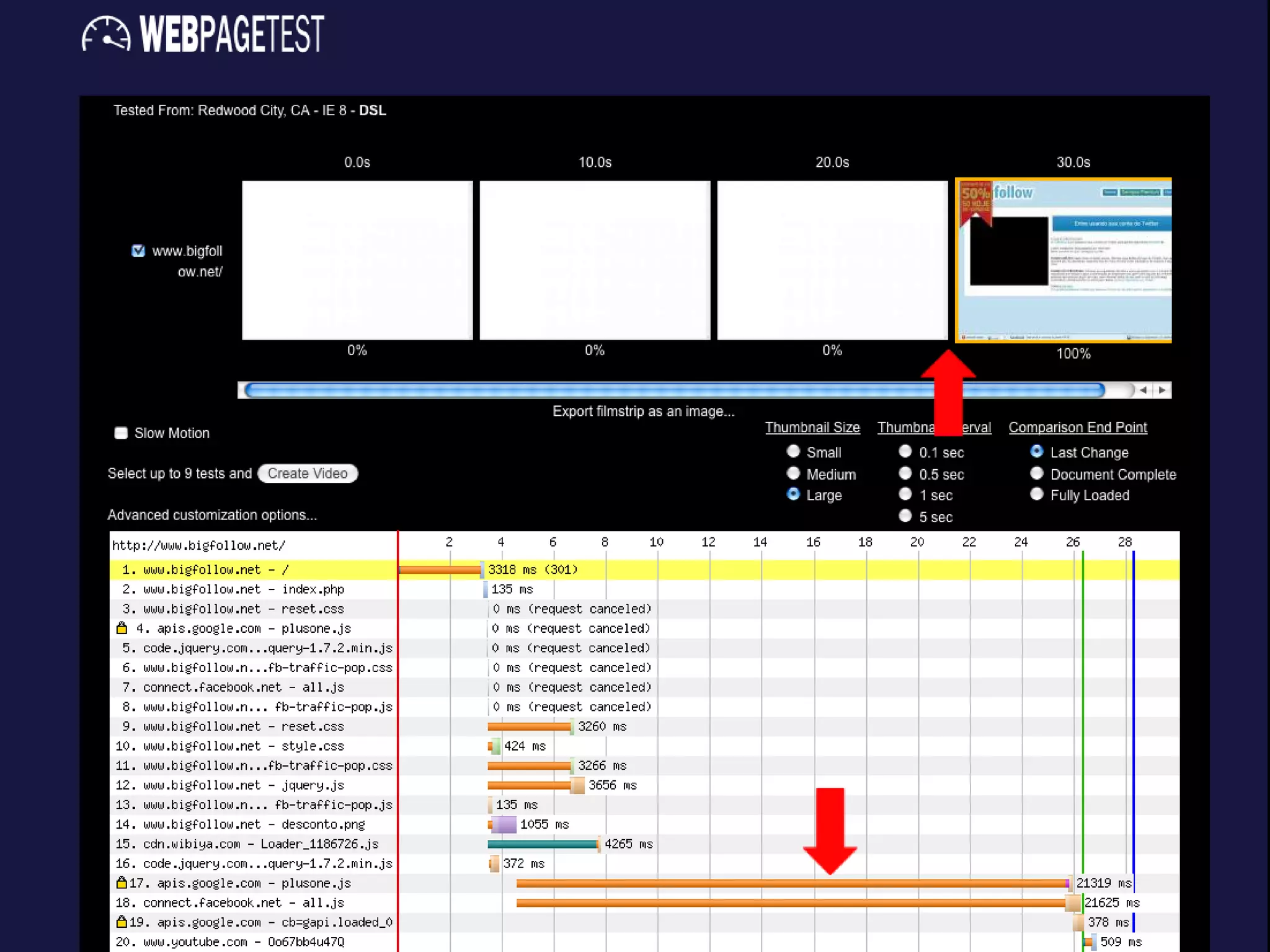Open the 0.0s blank filmstrip thumbnail

click(357, 260)
